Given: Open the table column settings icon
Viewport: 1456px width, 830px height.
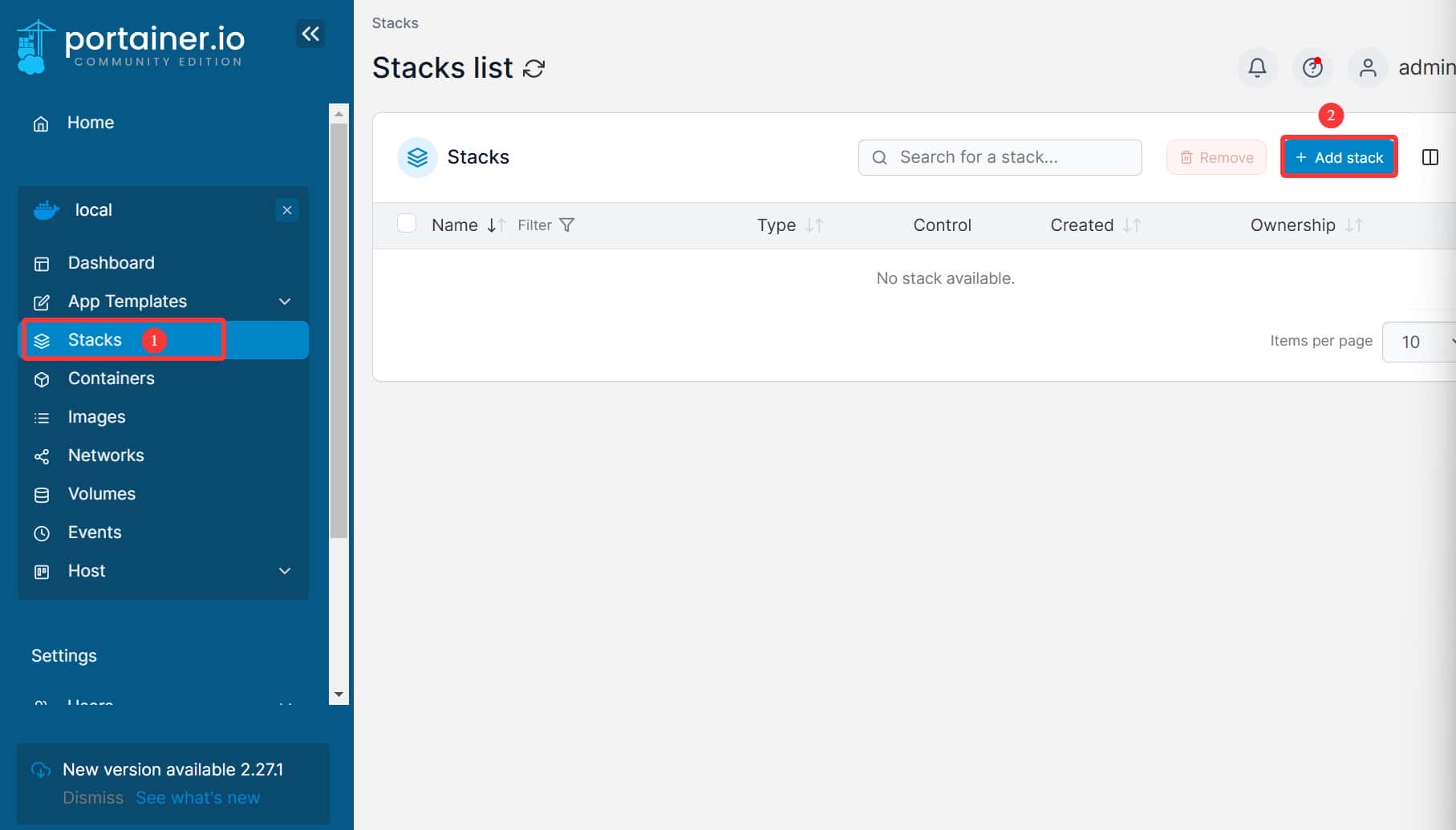Looking at the screenshot, I should click(1430, 157).
